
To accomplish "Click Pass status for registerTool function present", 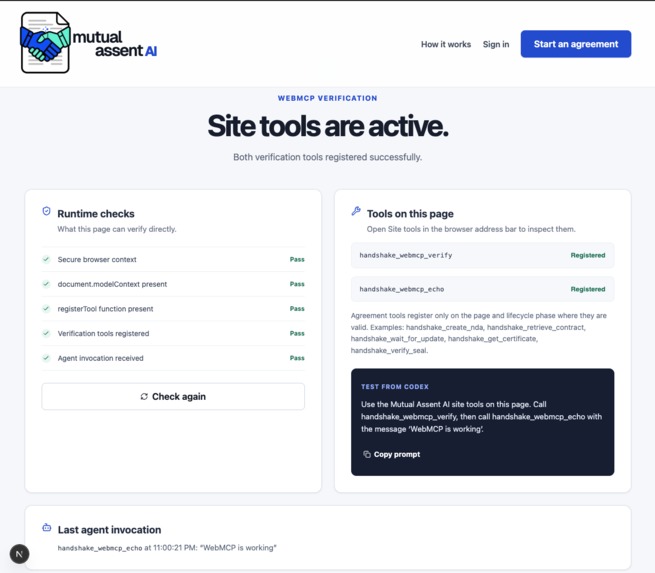I will pyautogui.click(x=297, y=309).
